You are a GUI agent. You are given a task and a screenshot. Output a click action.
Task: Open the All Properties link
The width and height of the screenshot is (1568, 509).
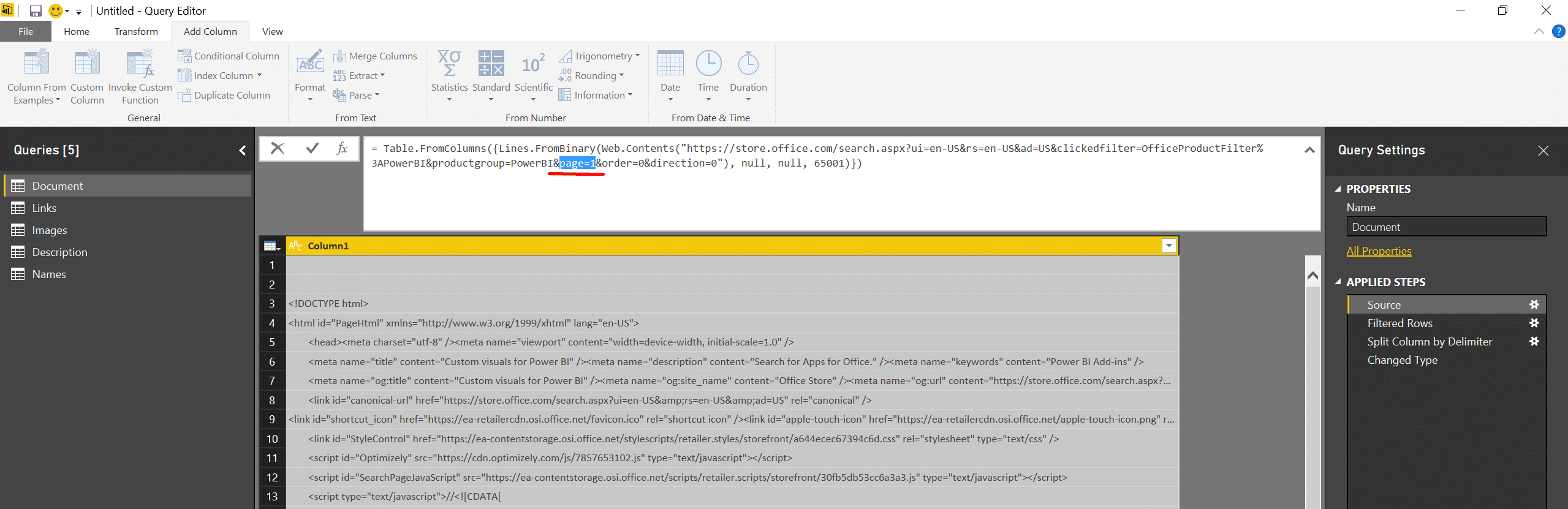1379,251
